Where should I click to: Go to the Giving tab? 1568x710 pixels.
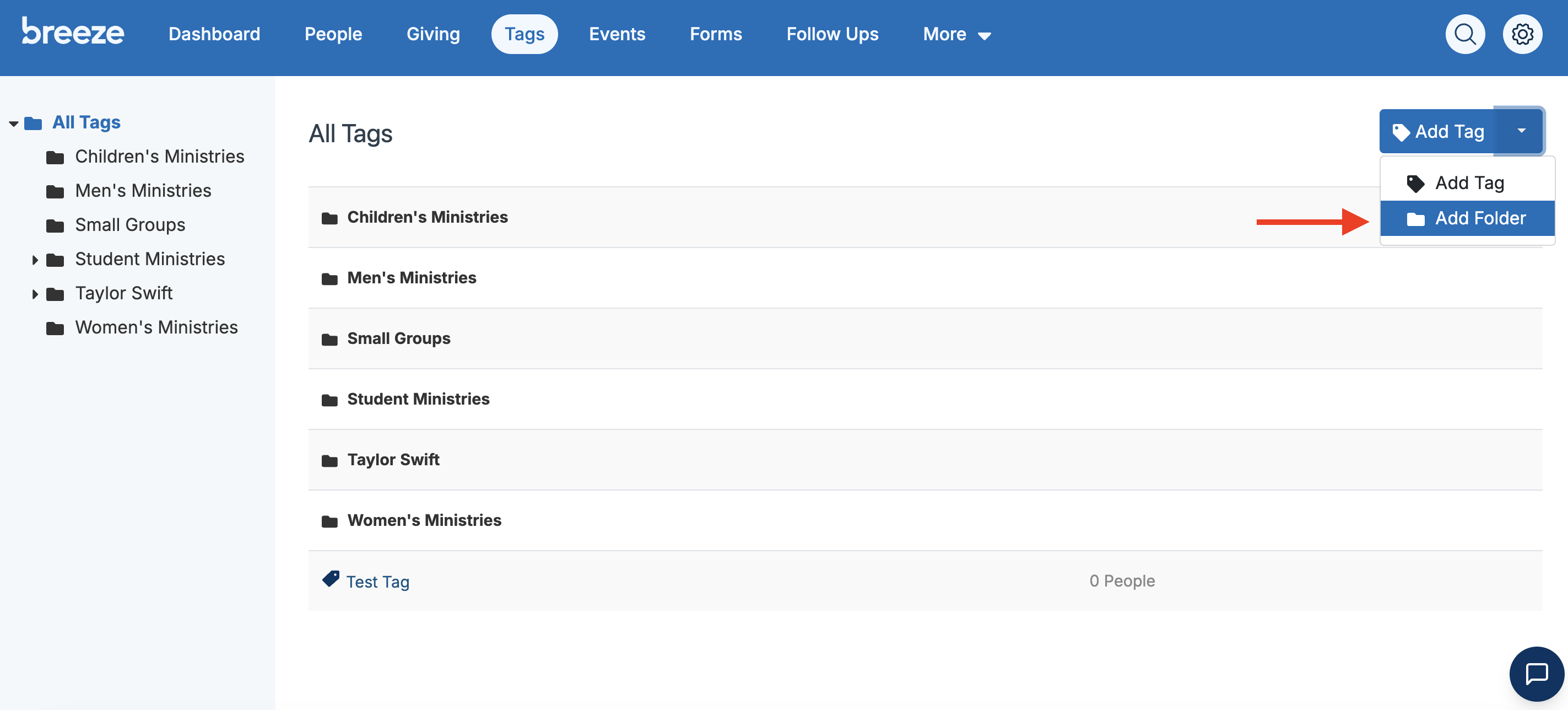[433, 34]
